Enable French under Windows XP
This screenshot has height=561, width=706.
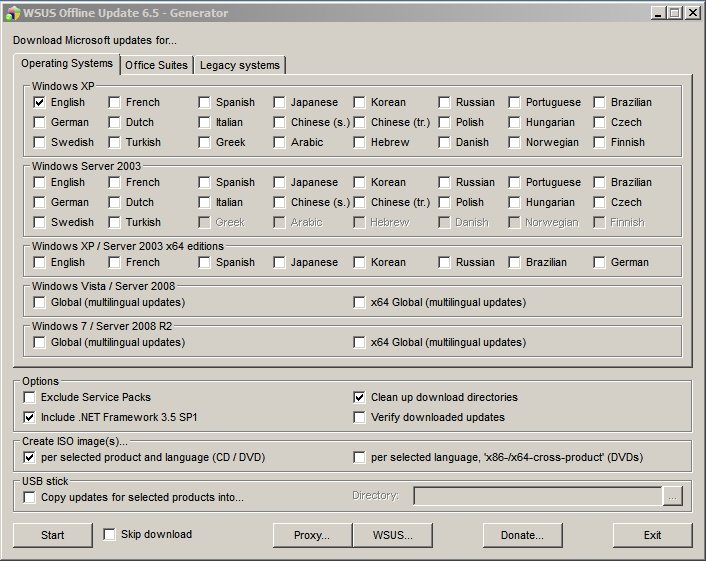point(114,102)
